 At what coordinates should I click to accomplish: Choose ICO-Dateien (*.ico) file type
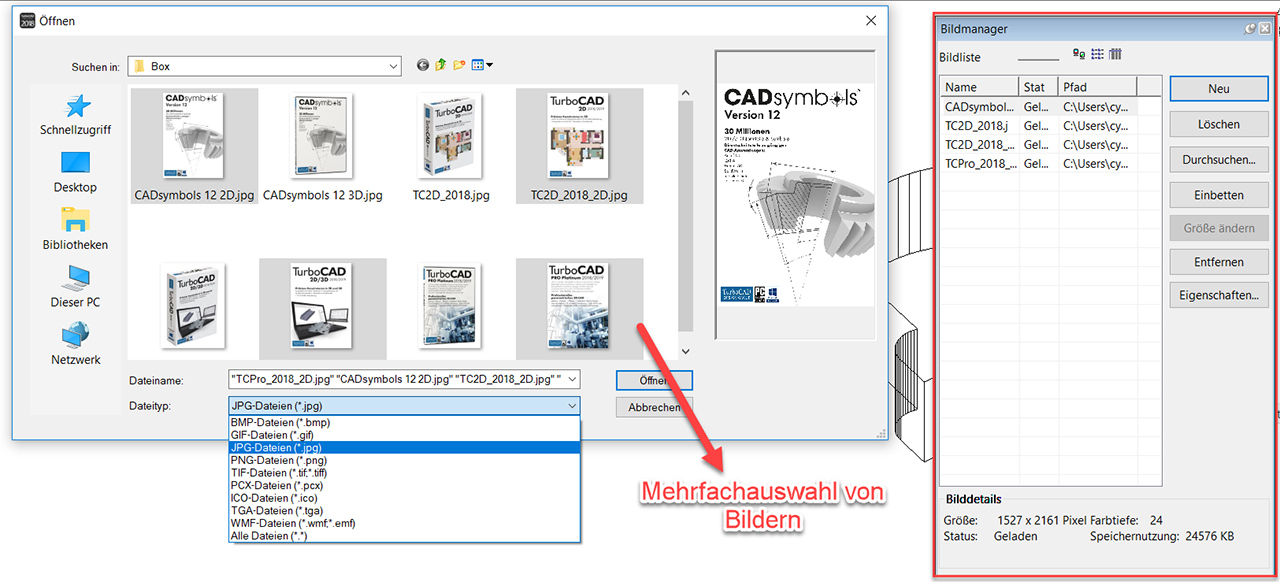[x=404, y=498]
